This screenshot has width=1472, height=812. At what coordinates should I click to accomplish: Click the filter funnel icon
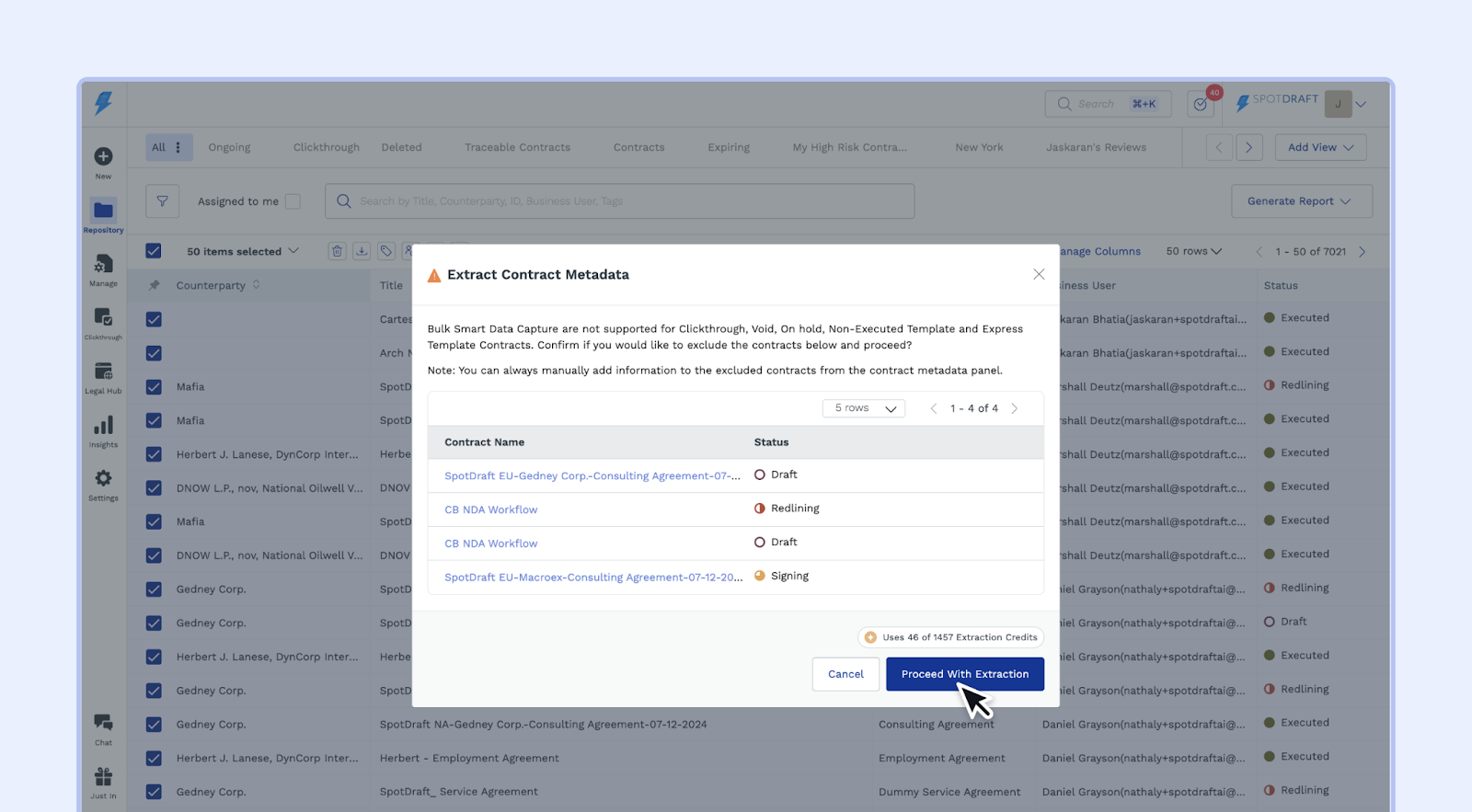point(162,201)
